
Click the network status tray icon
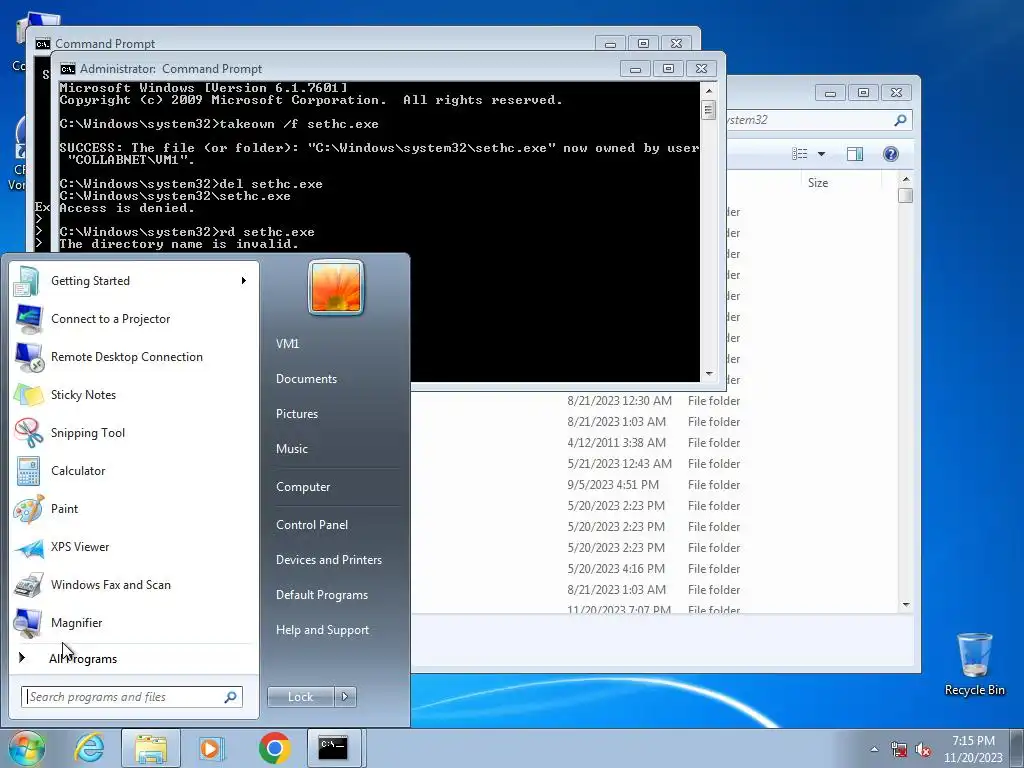click(x=899, y=750)
